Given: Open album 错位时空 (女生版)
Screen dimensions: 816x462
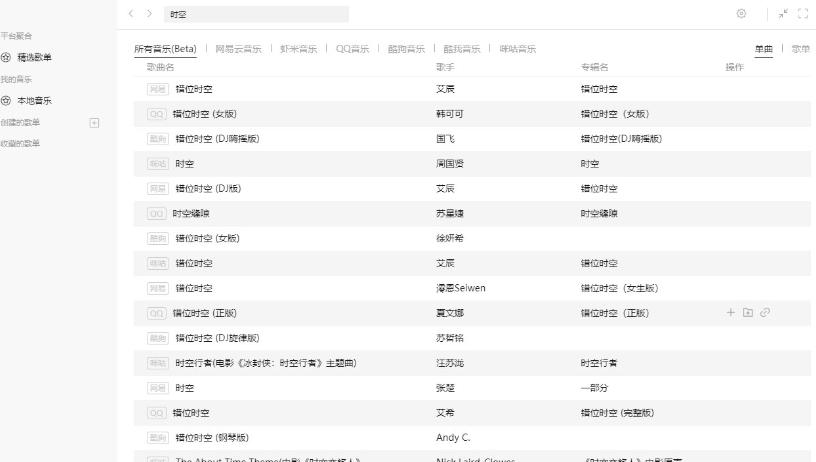Looking at the screenshot, I should [x=619, y=288].
